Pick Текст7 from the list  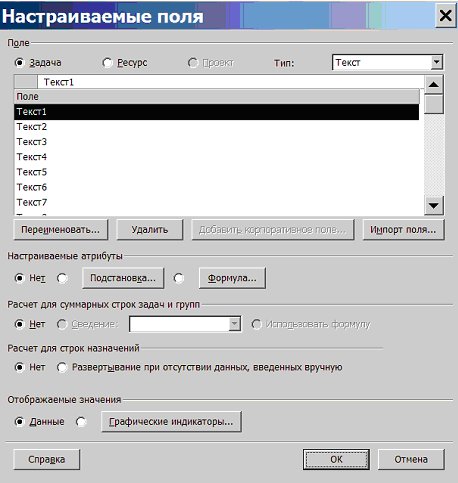pyautogui.click(x=217, y=202)
